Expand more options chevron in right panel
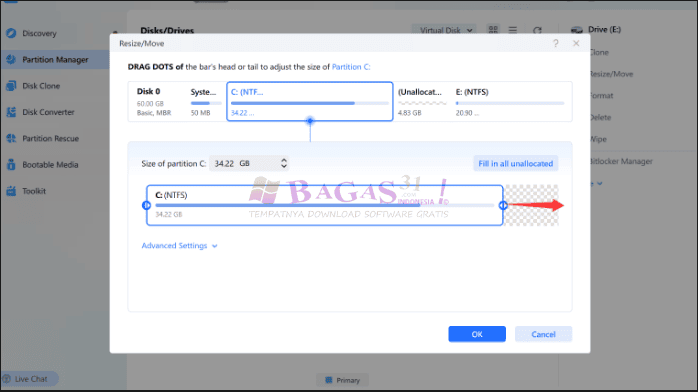 pos(599,183)
